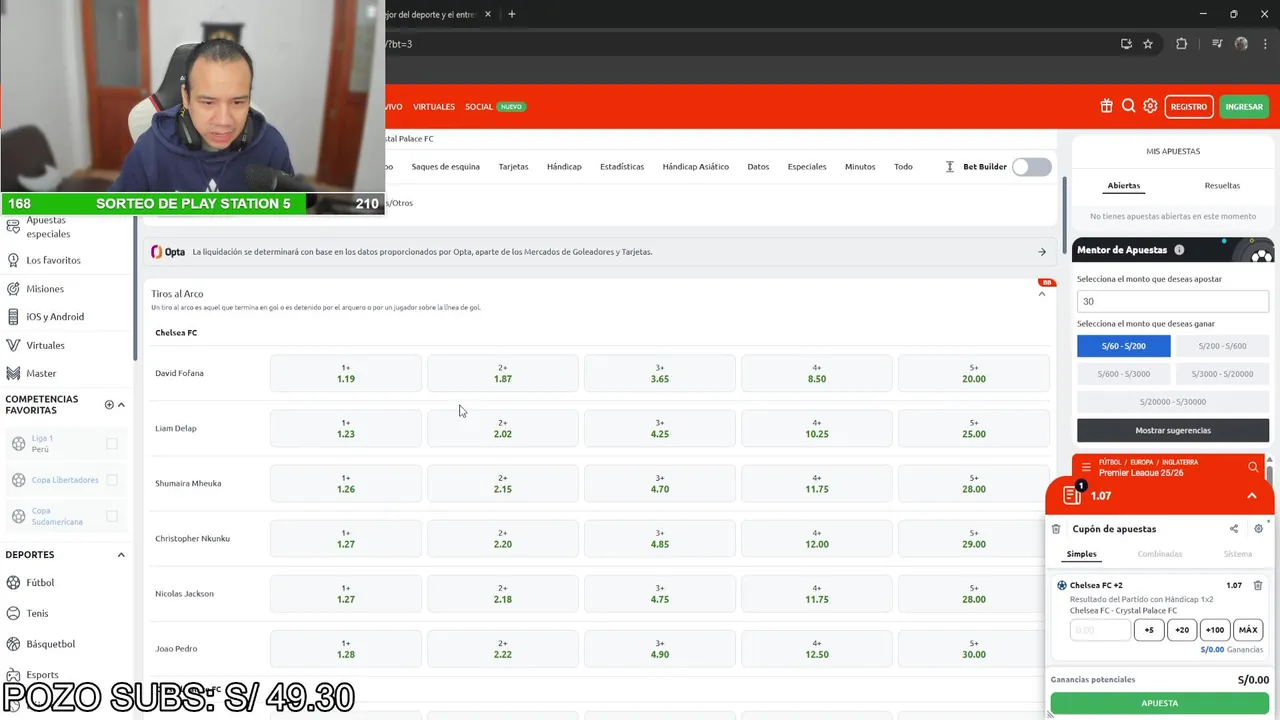Open a new browser tab
The width and height of the screenshot is (1280, 720).
click(511, 14)
